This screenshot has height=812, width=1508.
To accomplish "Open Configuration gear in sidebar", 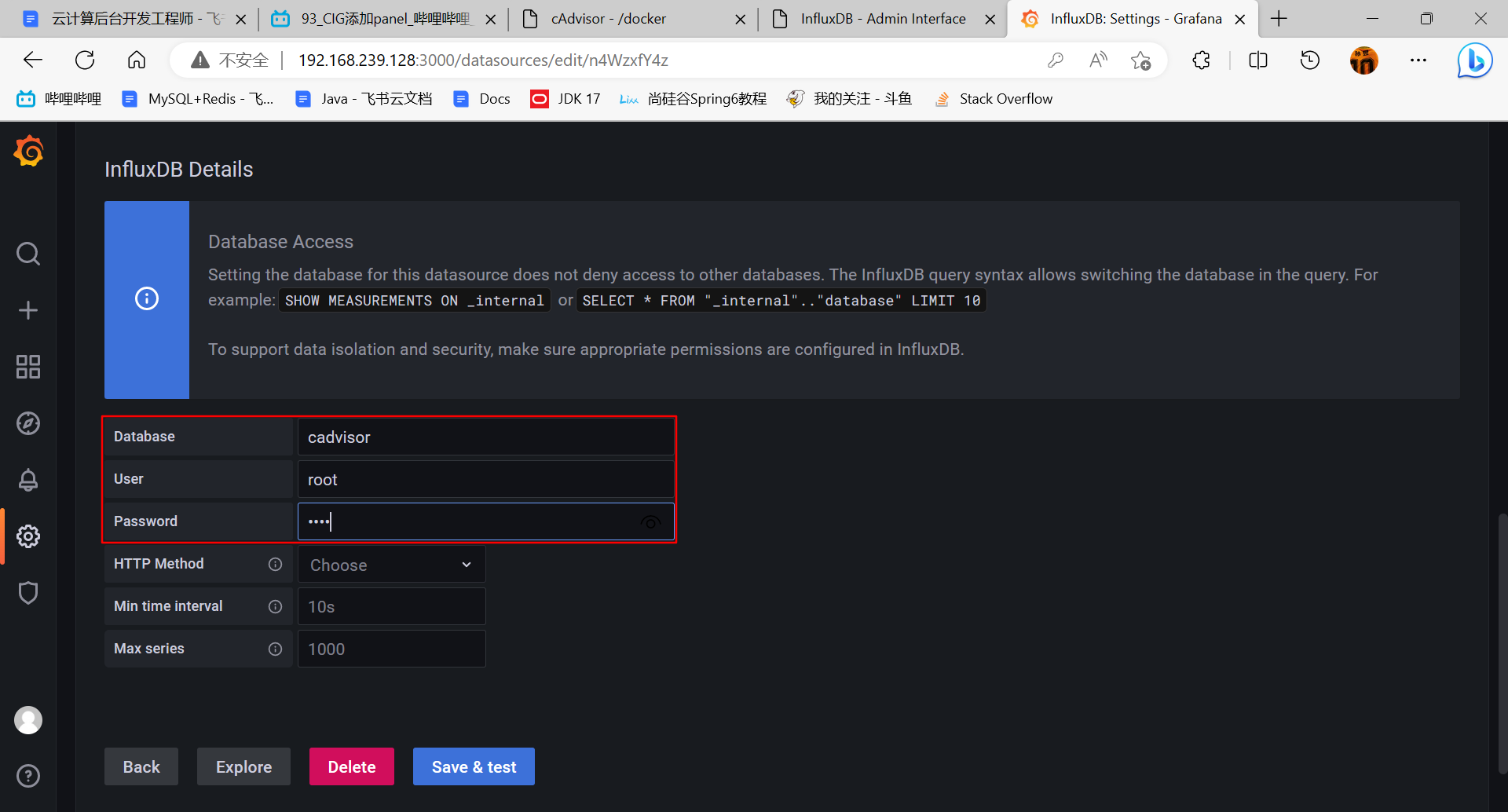I will pos(28,536).
